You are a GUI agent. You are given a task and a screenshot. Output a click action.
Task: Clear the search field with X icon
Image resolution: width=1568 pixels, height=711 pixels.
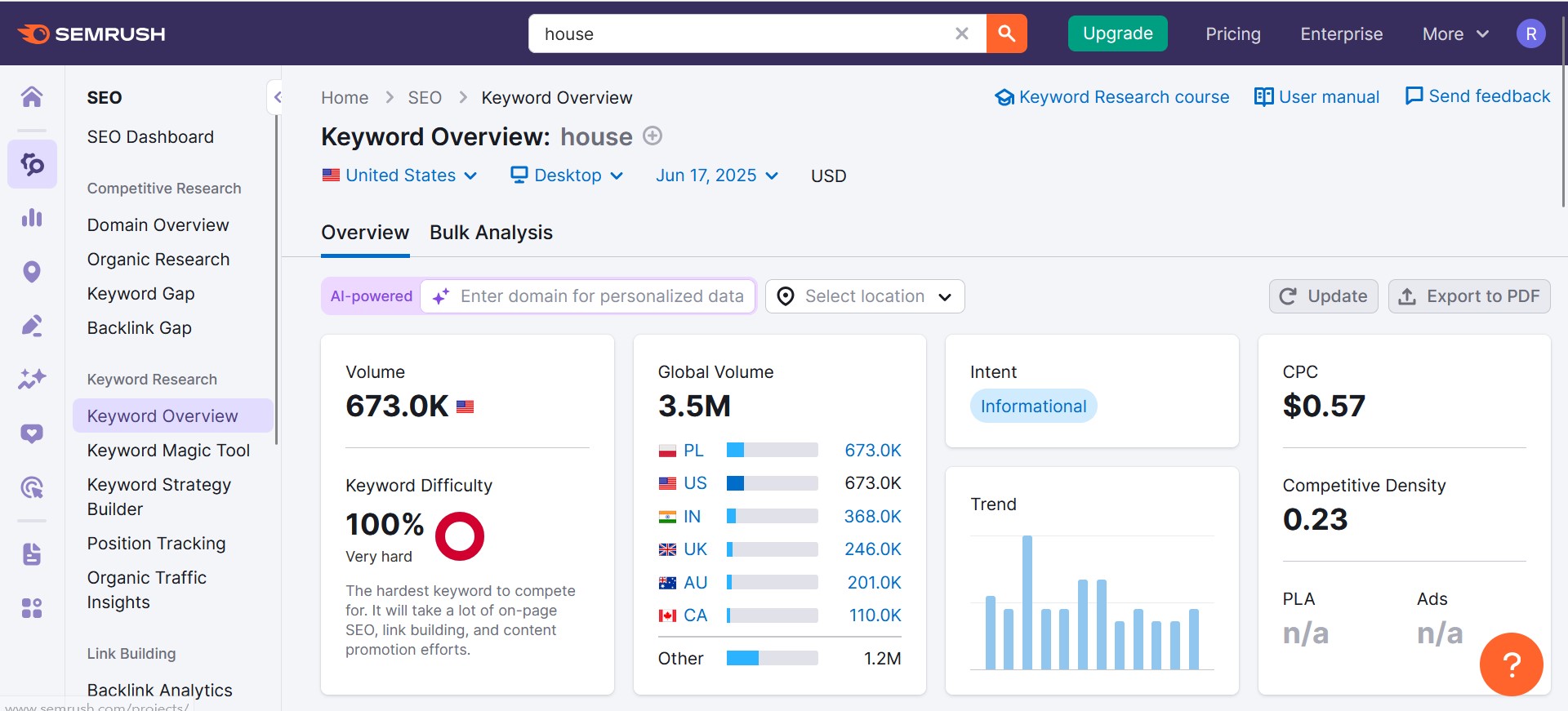(x=961, y=33)
